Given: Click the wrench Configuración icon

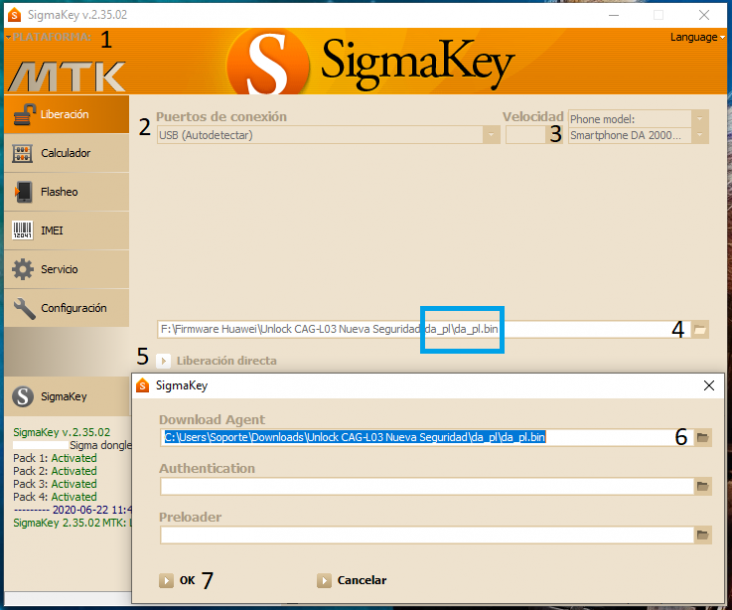Looking at the screenshot, I should point(24,309).
